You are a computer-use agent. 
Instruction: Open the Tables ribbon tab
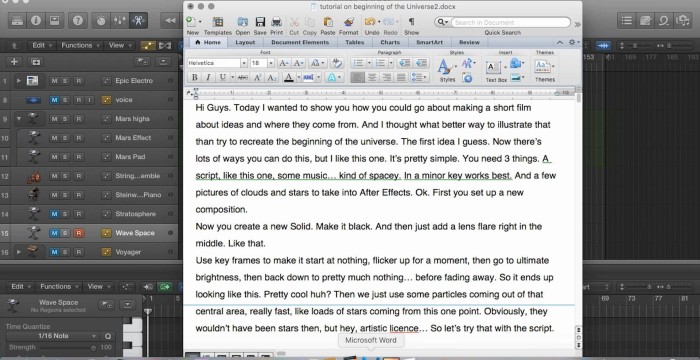tap(354, 42)
